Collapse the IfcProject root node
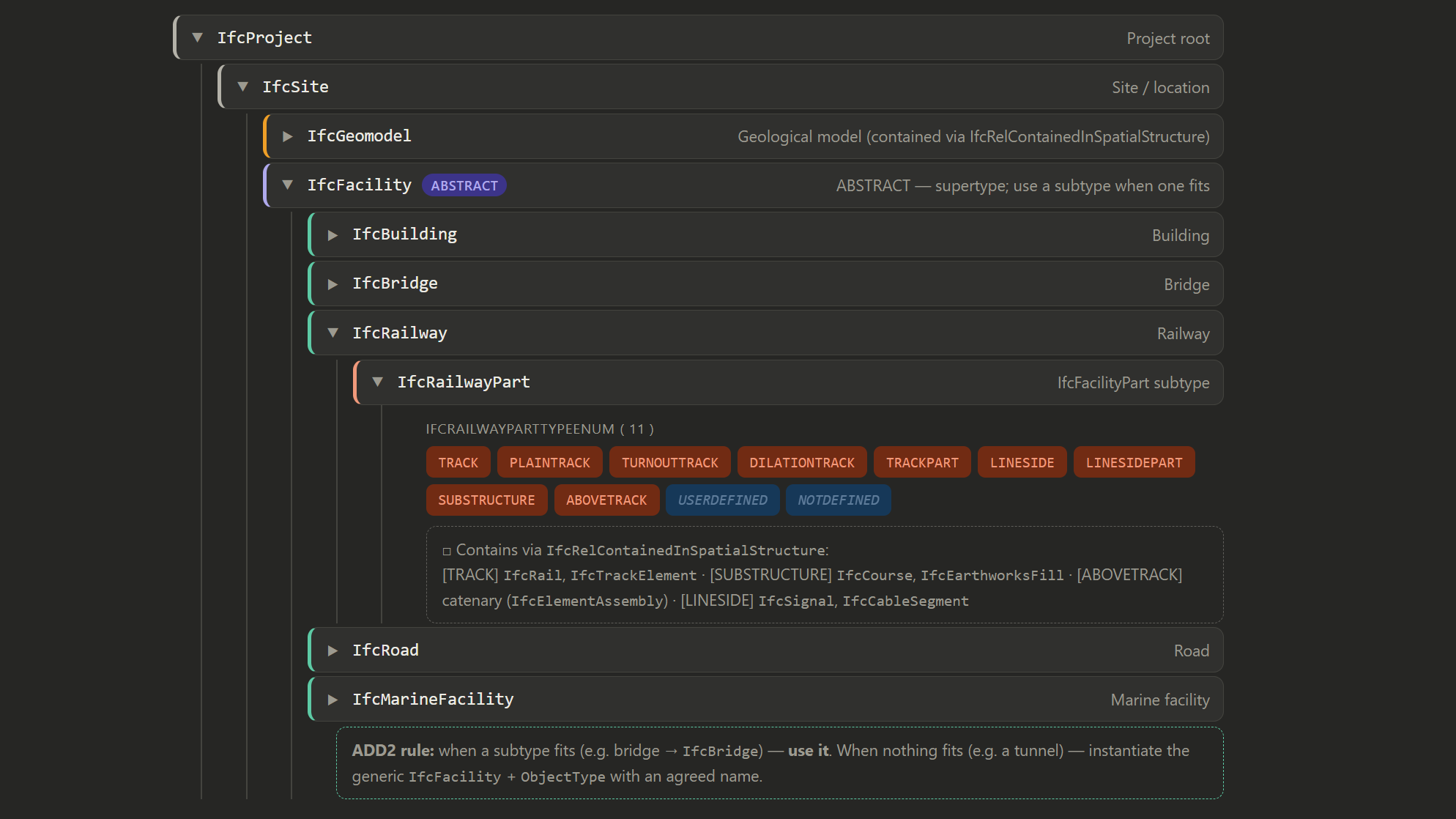Image resolution: width=1456 pixels, height=819 pixels. [x=197, y=37]
